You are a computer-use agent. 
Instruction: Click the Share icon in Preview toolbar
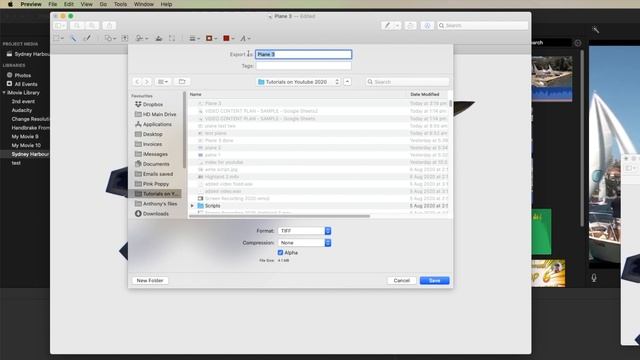(109, 25)
